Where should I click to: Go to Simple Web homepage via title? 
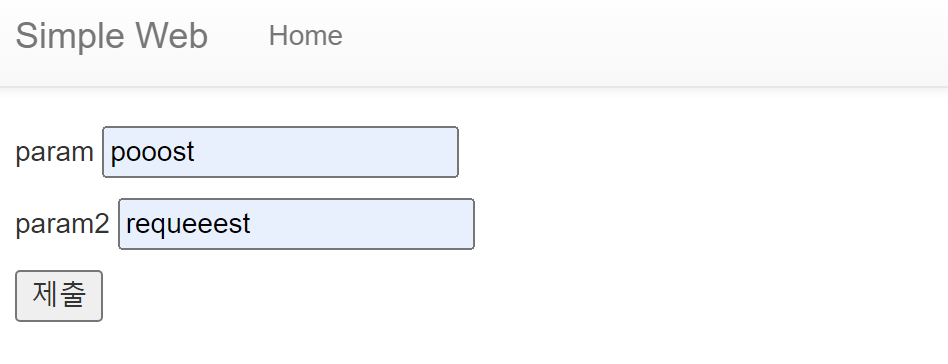pos(111,36)
